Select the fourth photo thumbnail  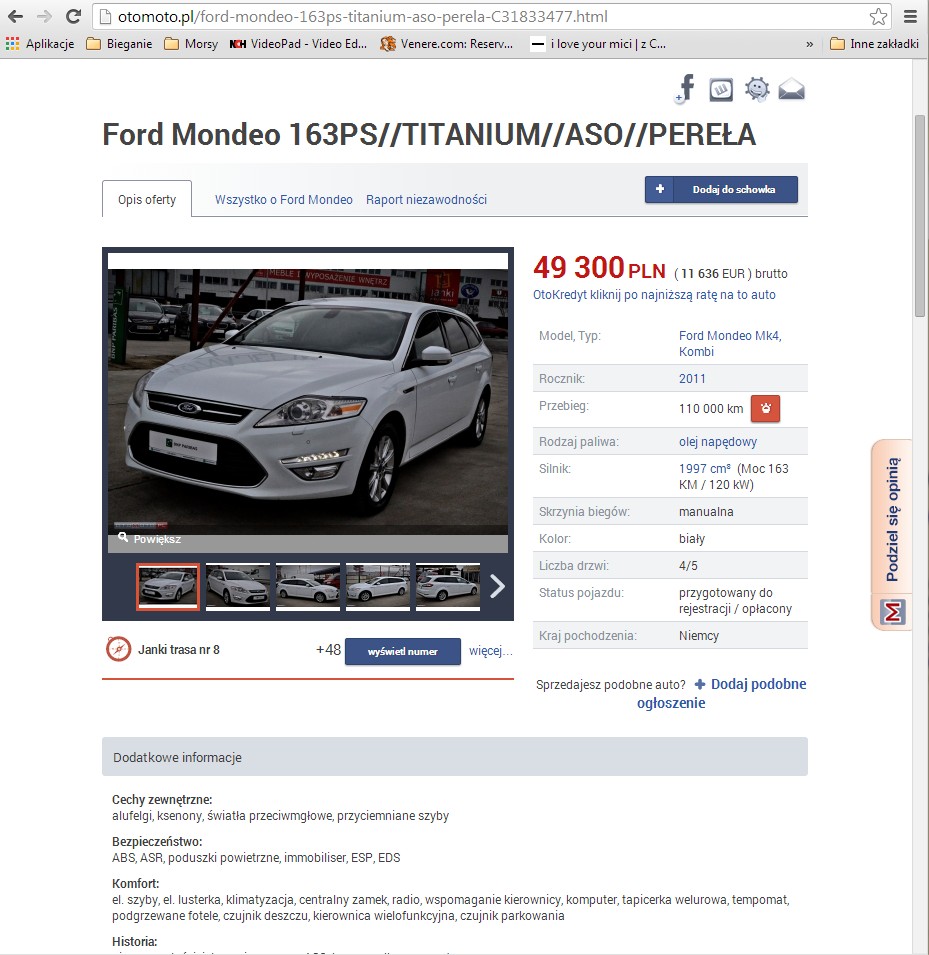click(378, 587)
